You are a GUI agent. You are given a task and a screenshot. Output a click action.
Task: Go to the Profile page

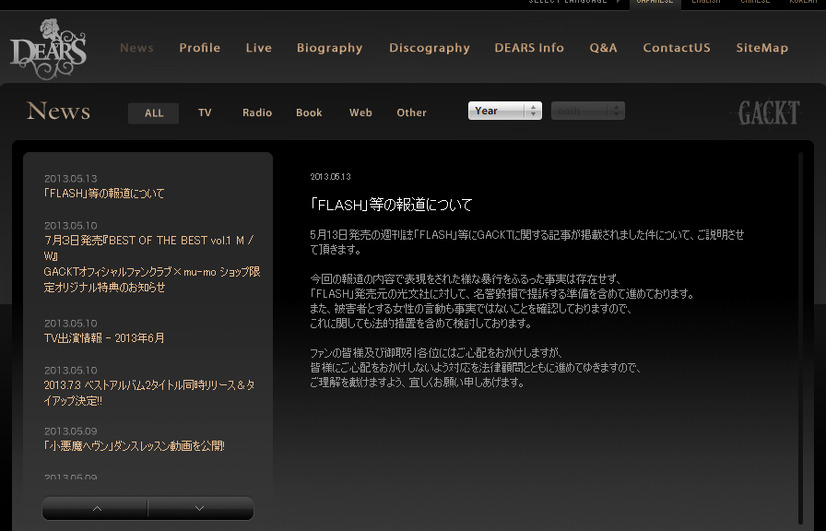200,48
